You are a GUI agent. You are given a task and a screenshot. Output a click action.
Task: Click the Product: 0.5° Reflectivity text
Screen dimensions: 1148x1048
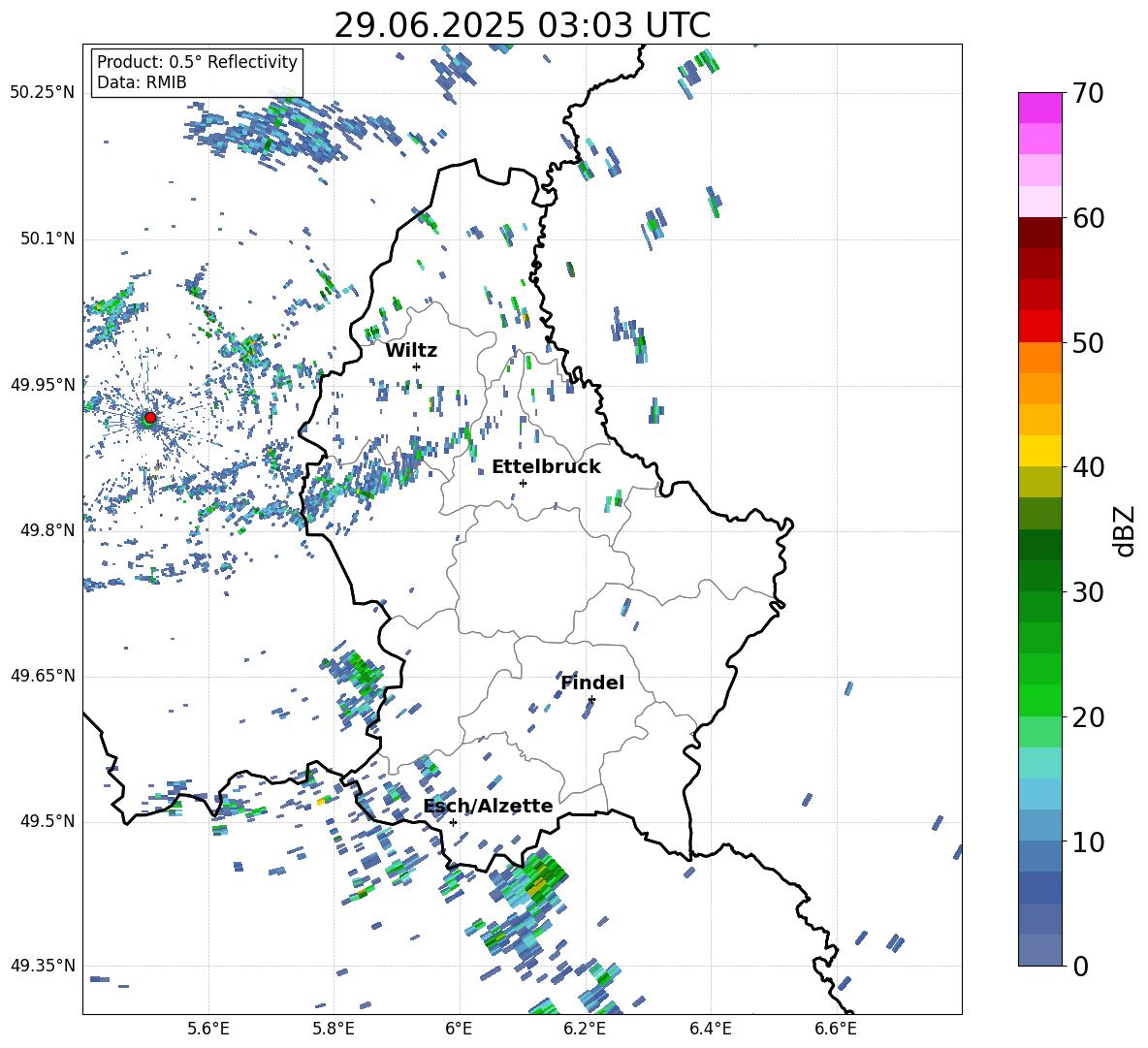click(x=197, y=62)
